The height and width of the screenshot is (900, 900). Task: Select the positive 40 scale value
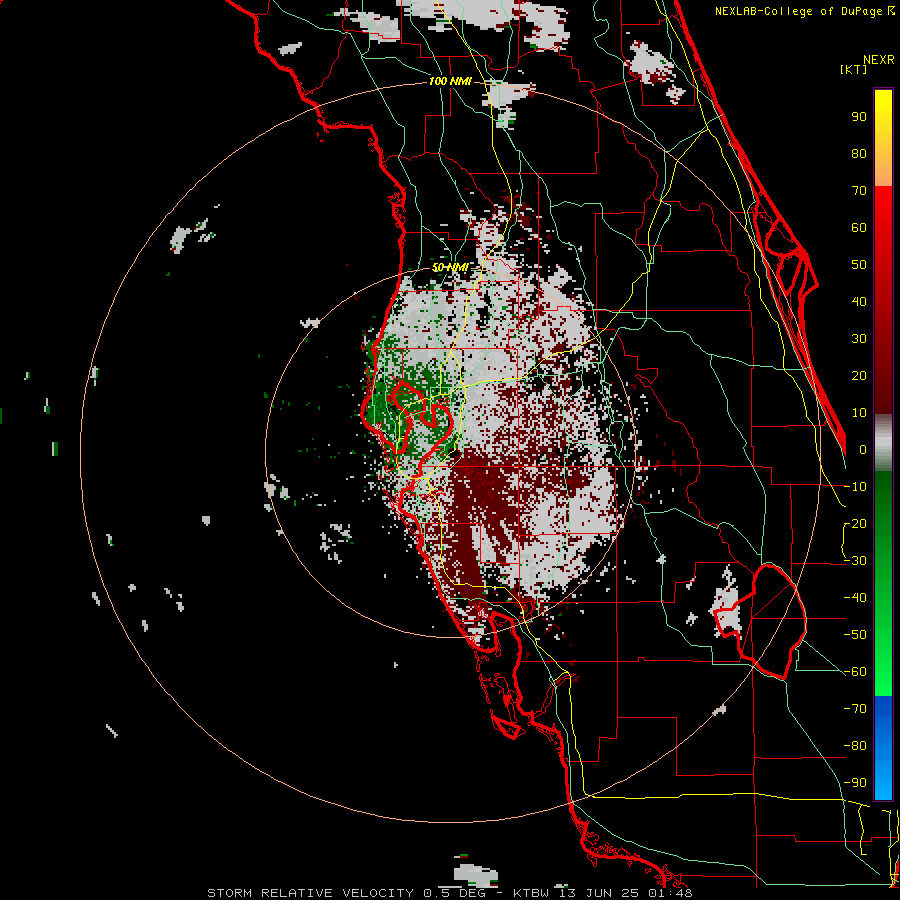tap(859, 301)
